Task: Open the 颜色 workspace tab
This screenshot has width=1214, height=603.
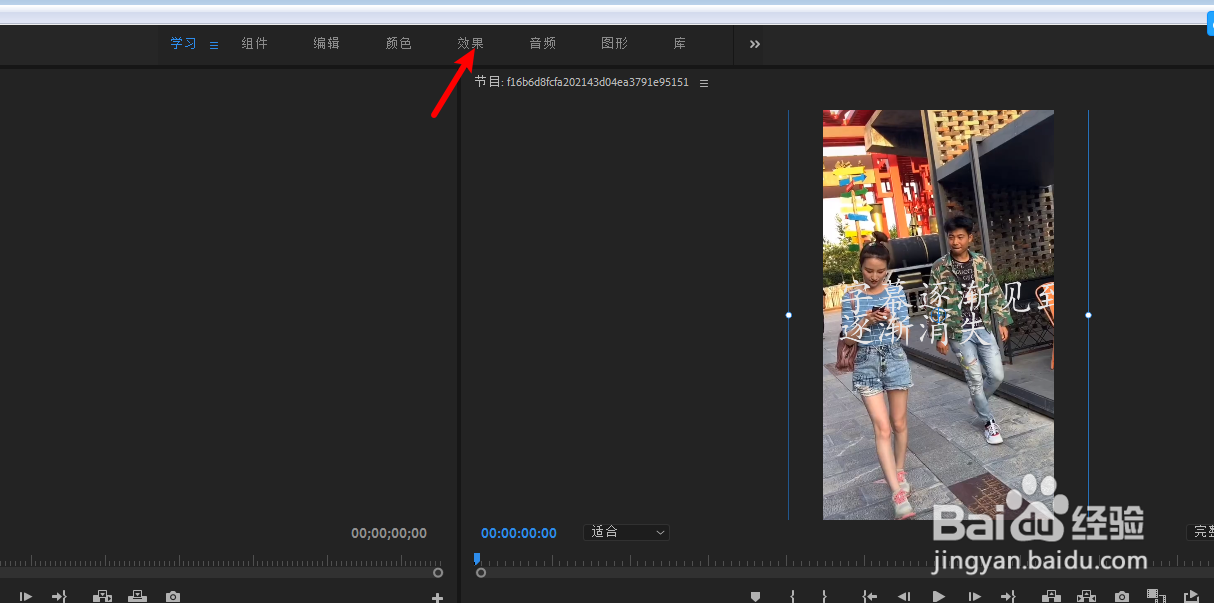Action: (398, 43)
